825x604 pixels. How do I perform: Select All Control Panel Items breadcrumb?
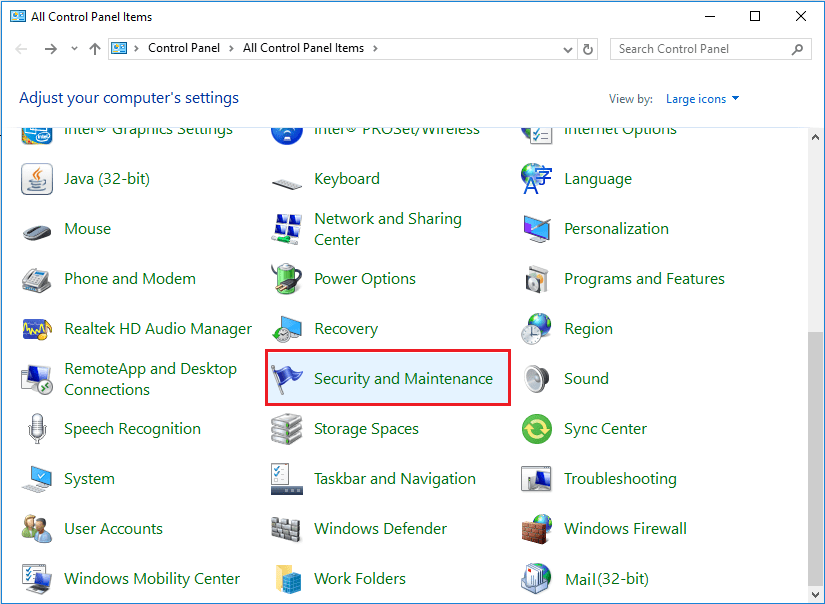pyautogui.click(x=303, y=48)
